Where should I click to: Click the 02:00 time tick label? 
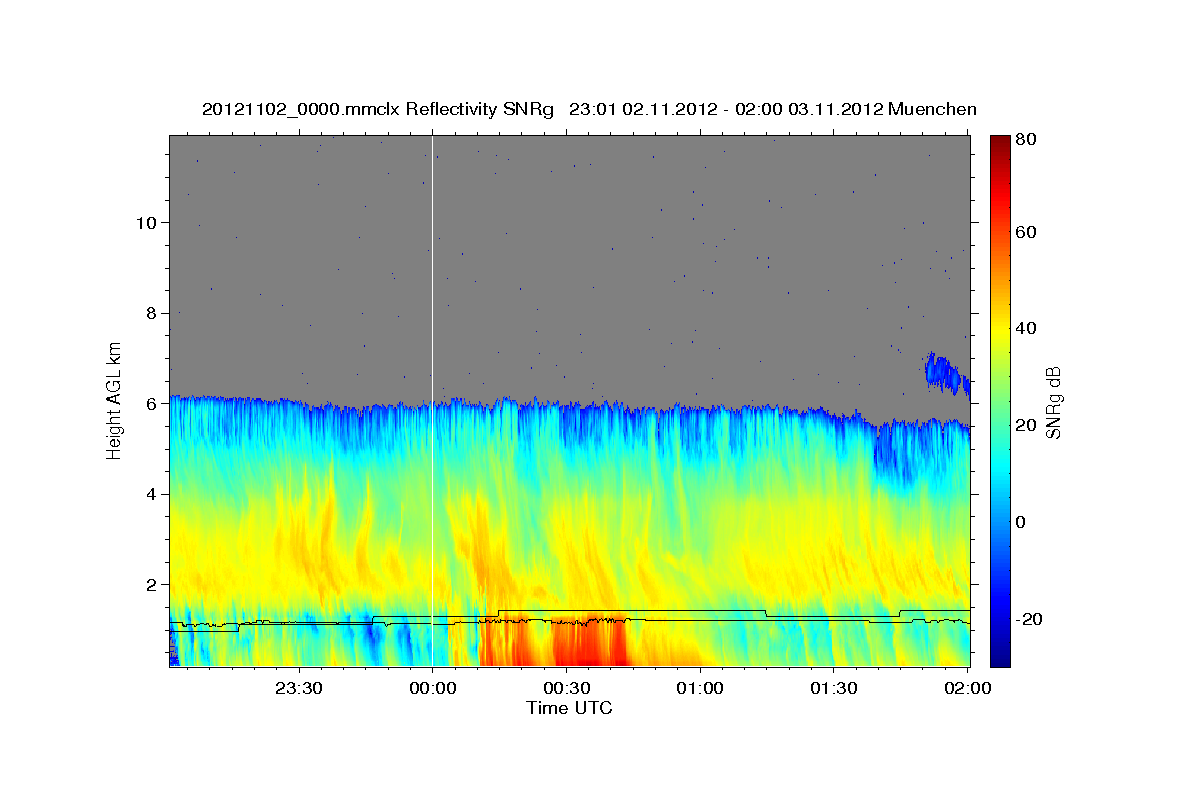[968, 688]
